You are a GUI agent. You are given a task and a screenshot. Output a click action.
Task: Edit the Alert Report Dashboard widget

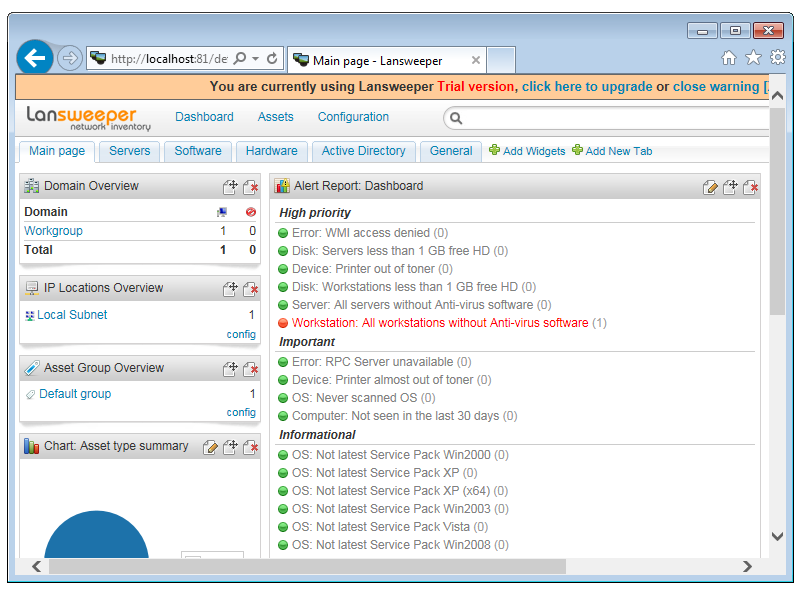point(710,187)
